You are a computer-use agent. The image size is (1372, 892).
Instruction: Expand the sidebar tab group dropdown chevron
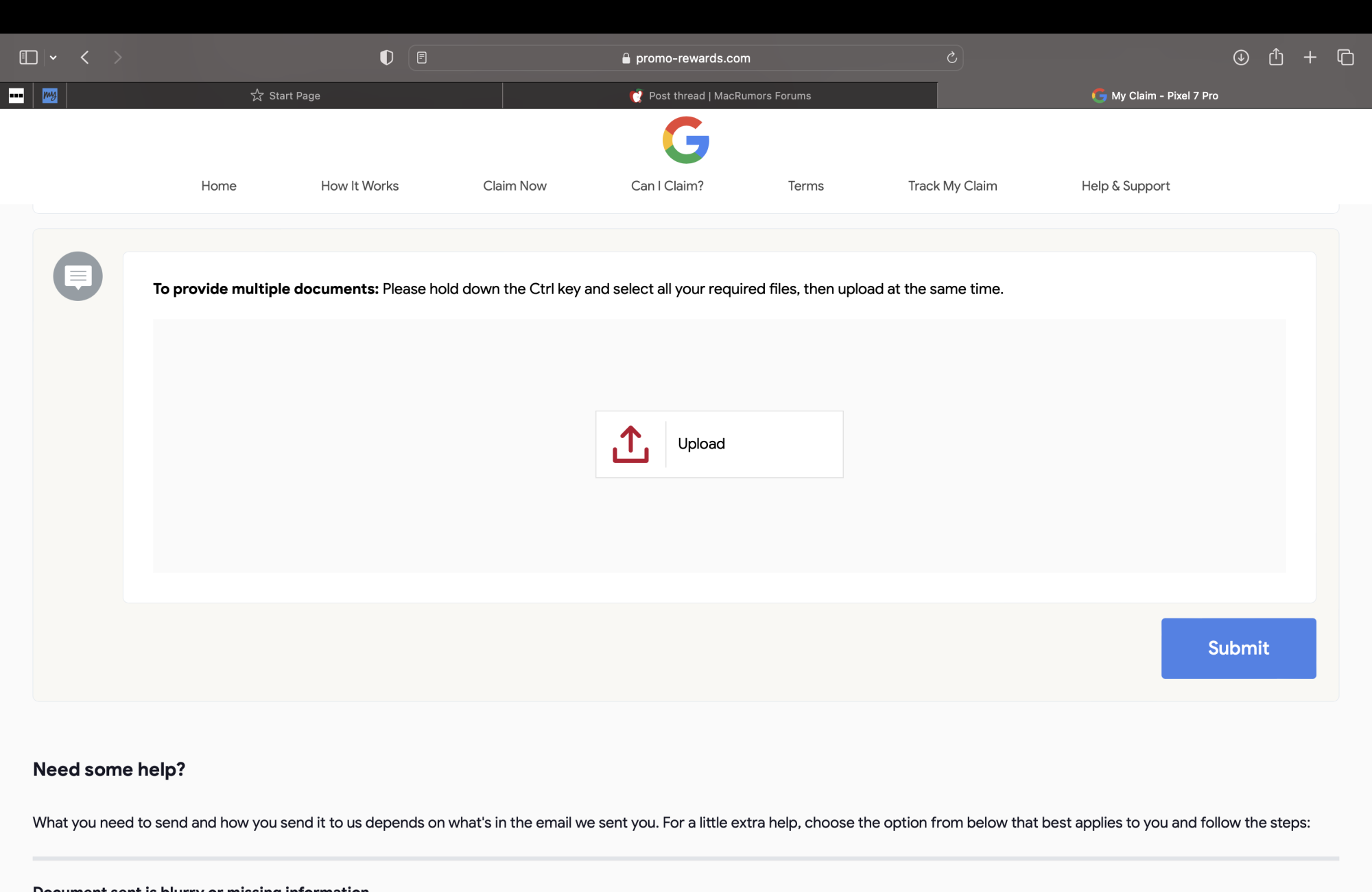click(54, 58)
